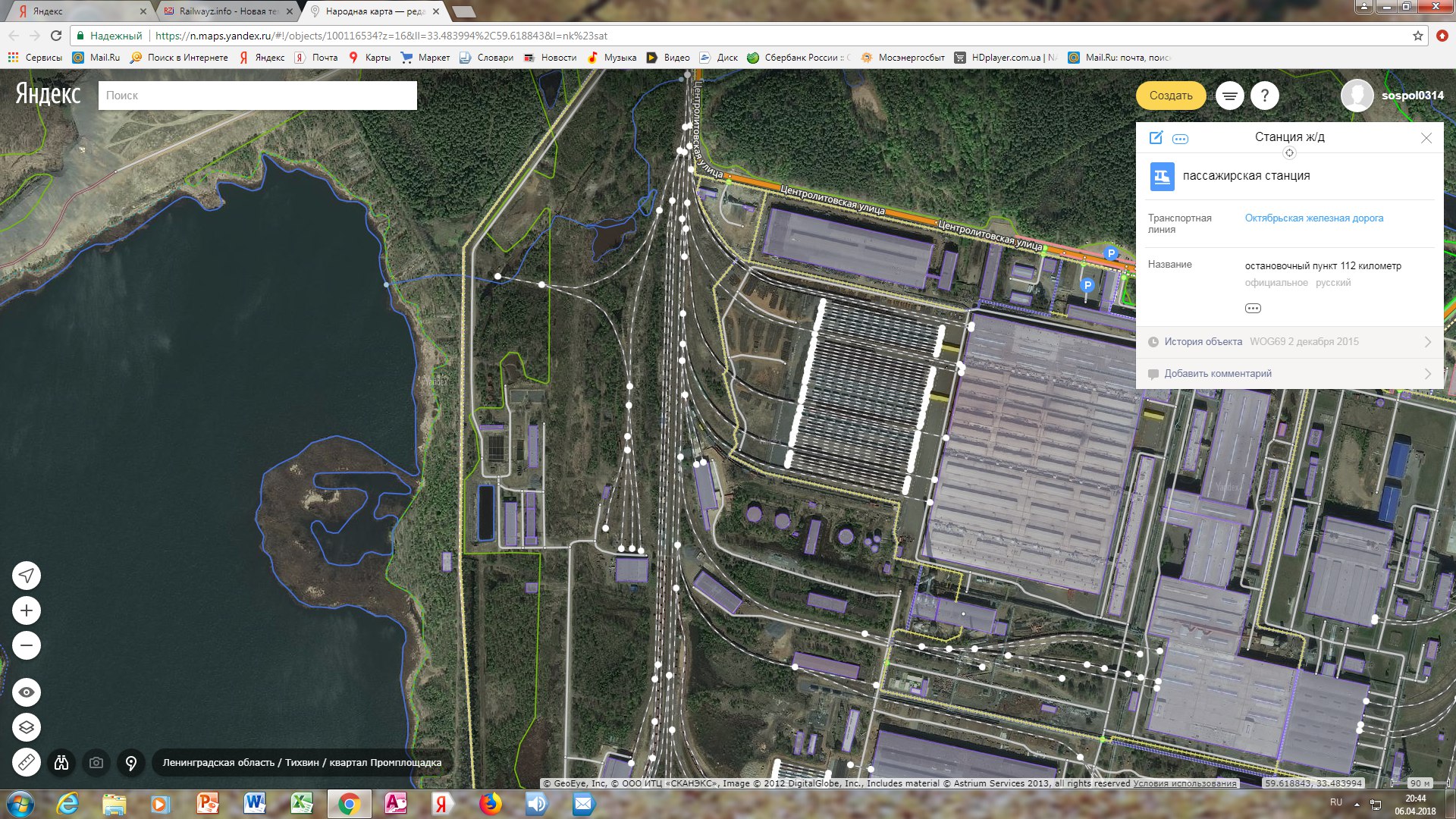
Task: Click the camera photo icon
Action: [x=96, y=762]
